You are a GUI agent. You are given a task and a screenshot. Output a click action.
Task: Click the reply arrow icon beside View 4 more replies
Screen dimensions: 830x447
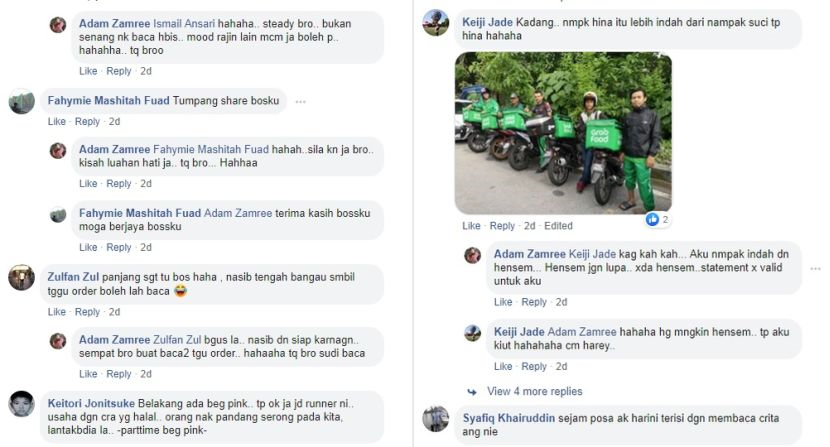472,392
